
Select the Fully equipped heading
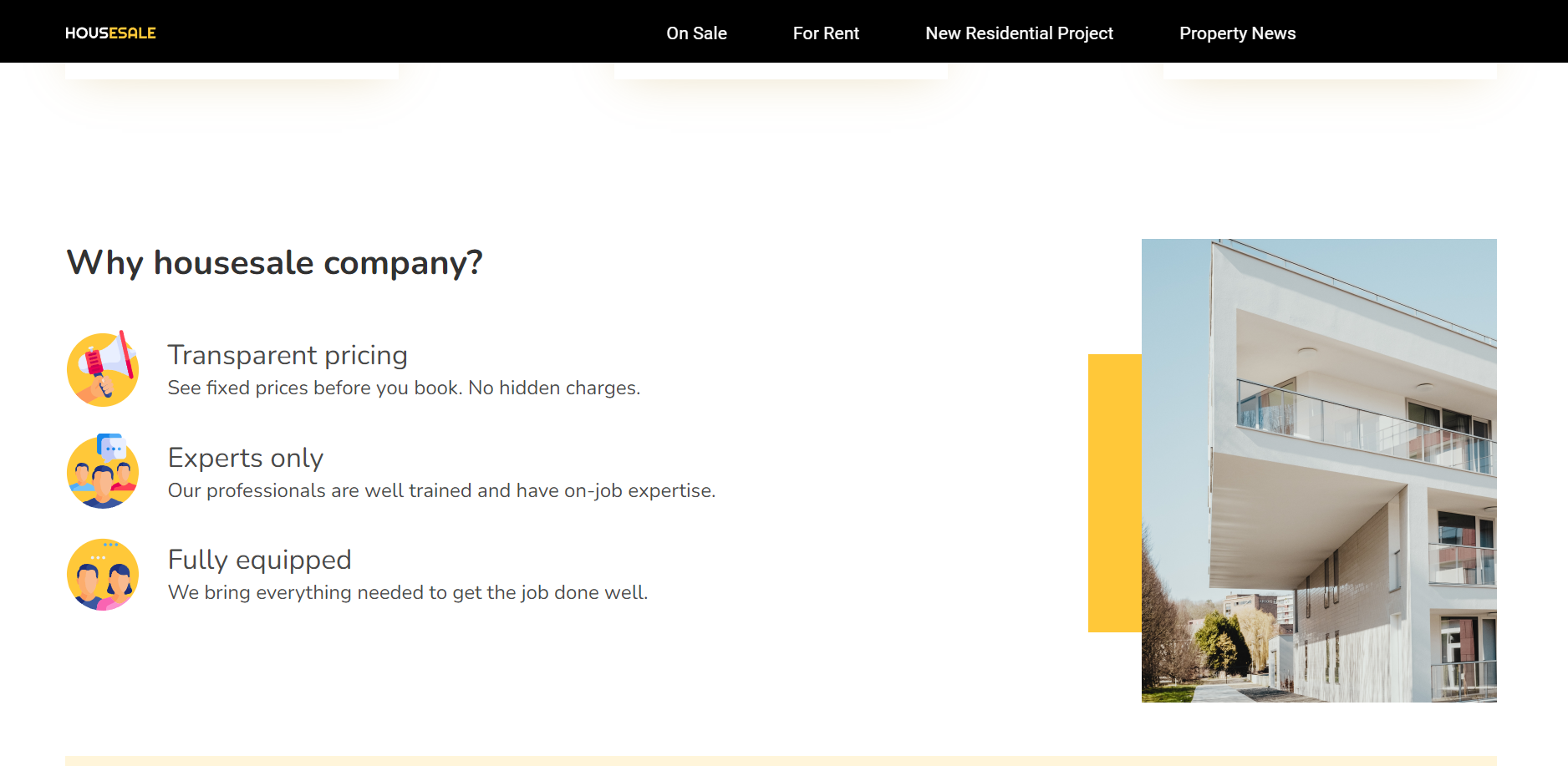[x=260, y=560]
